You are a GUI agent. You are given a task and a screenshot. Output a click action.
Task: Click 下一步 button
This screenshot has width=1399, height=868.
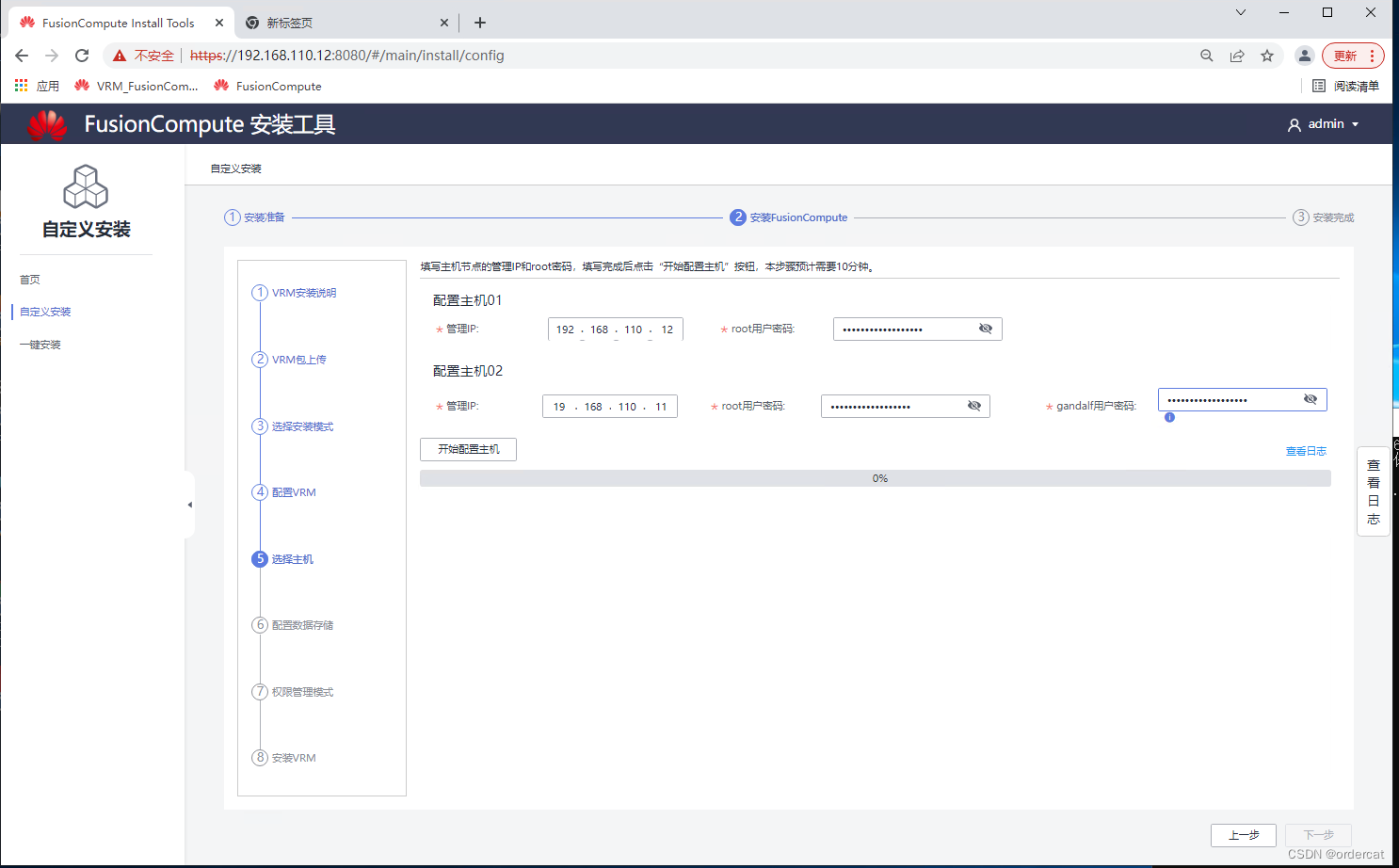1318,835
